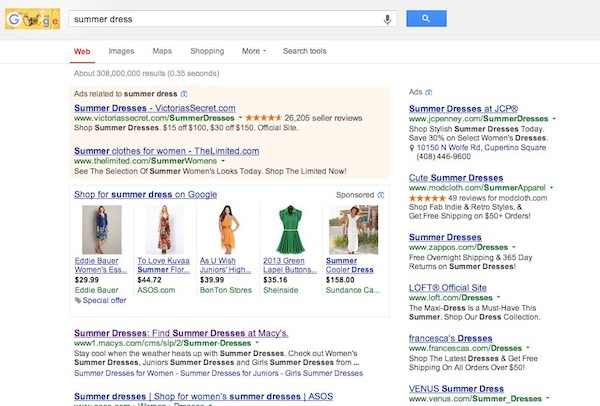
Task: Open 'To Love Kuvaa Summer Flor...' product link
Action: [x=163, y=265]
